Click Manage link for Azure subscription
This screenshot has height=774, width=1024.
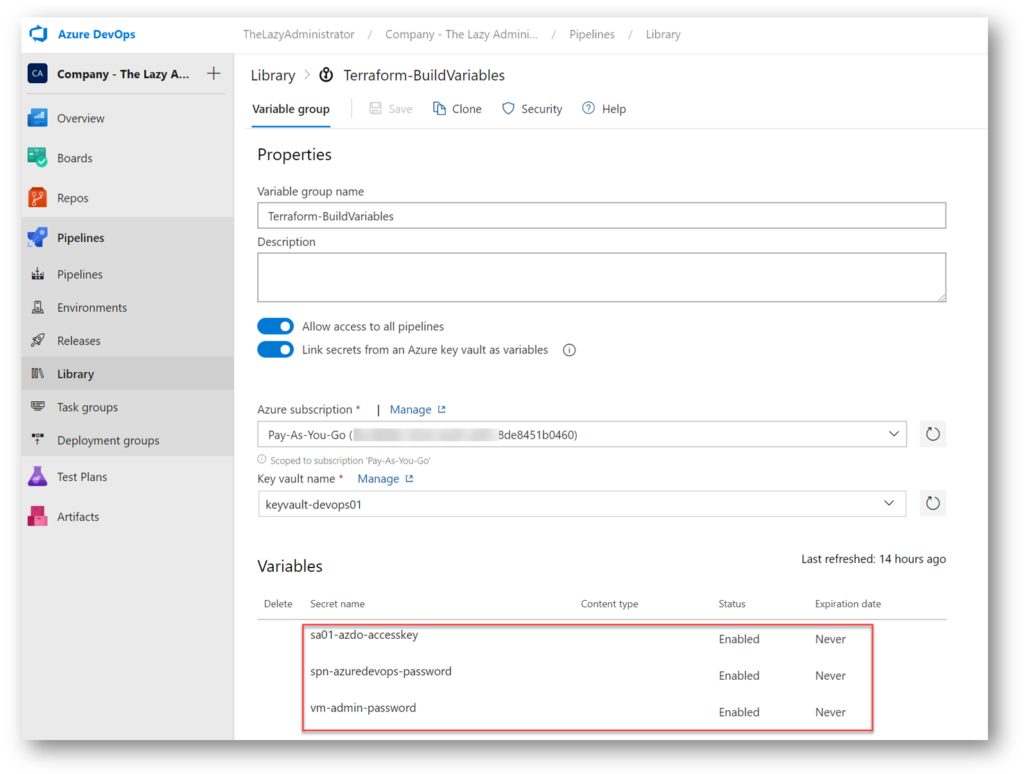(x=410, y=410)
